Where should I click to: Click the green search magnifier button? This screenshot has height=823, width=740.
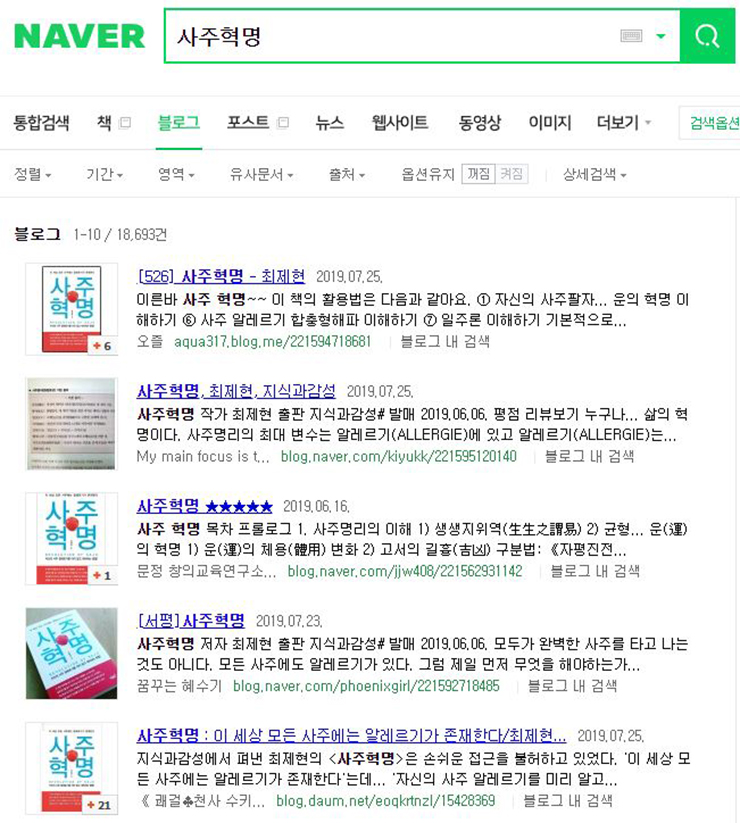(706, 36)
